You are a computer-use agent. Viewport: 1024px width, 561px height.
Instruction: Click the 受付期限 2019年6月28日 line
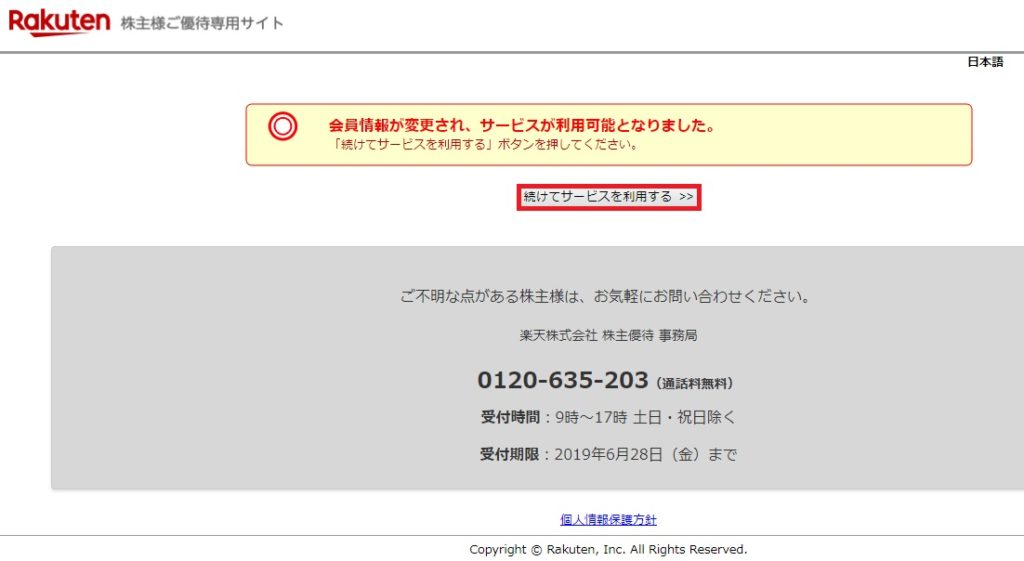pyautogui.click(x=608, y=455)
